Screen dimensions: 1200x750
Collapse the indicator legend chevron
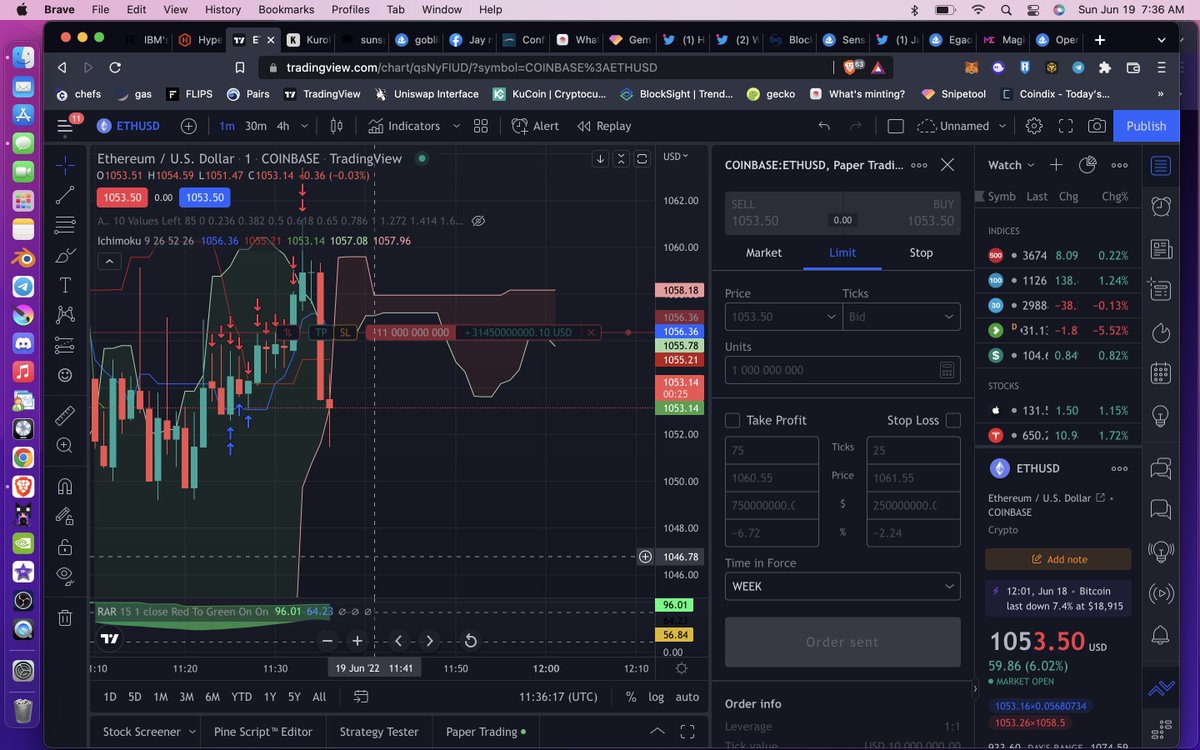point(109,261)
